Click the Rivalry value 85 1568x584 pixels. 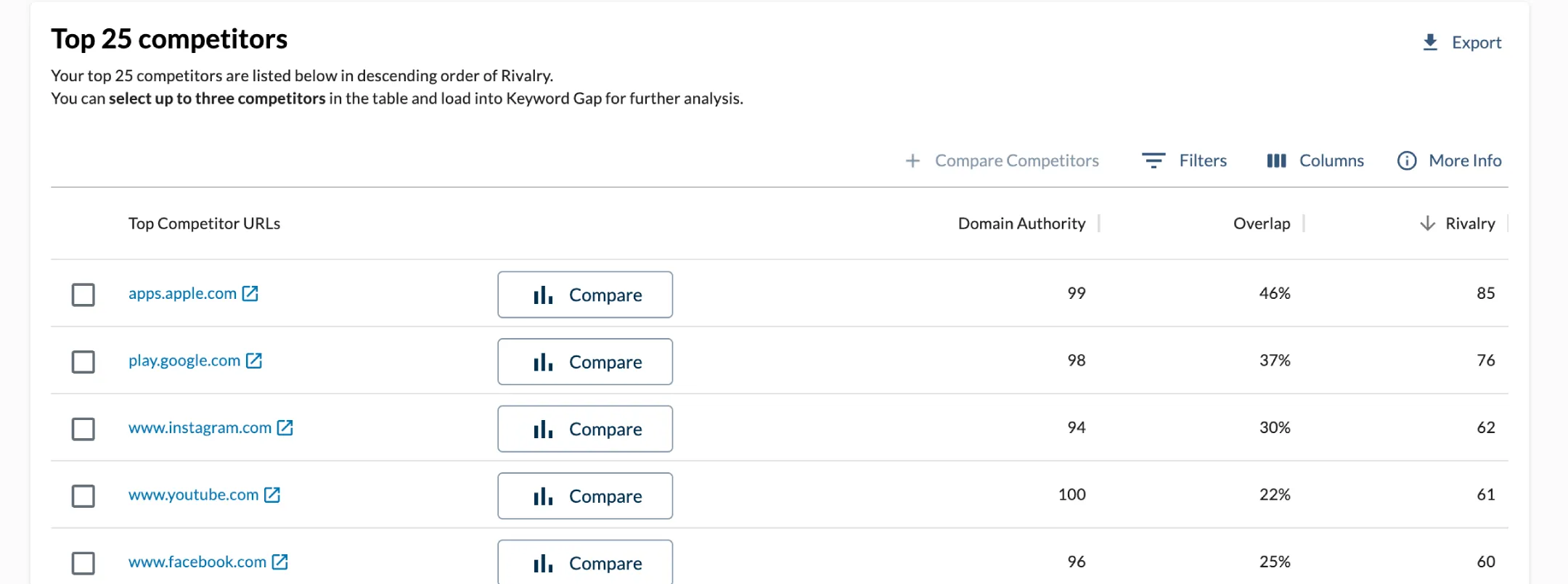coord(1486,293)
